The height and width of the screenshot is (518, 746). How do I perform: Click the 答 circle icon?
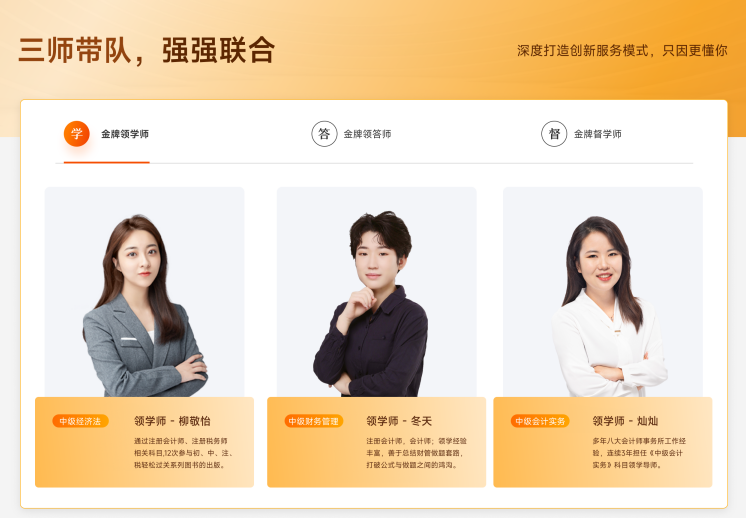pos(324,134)
